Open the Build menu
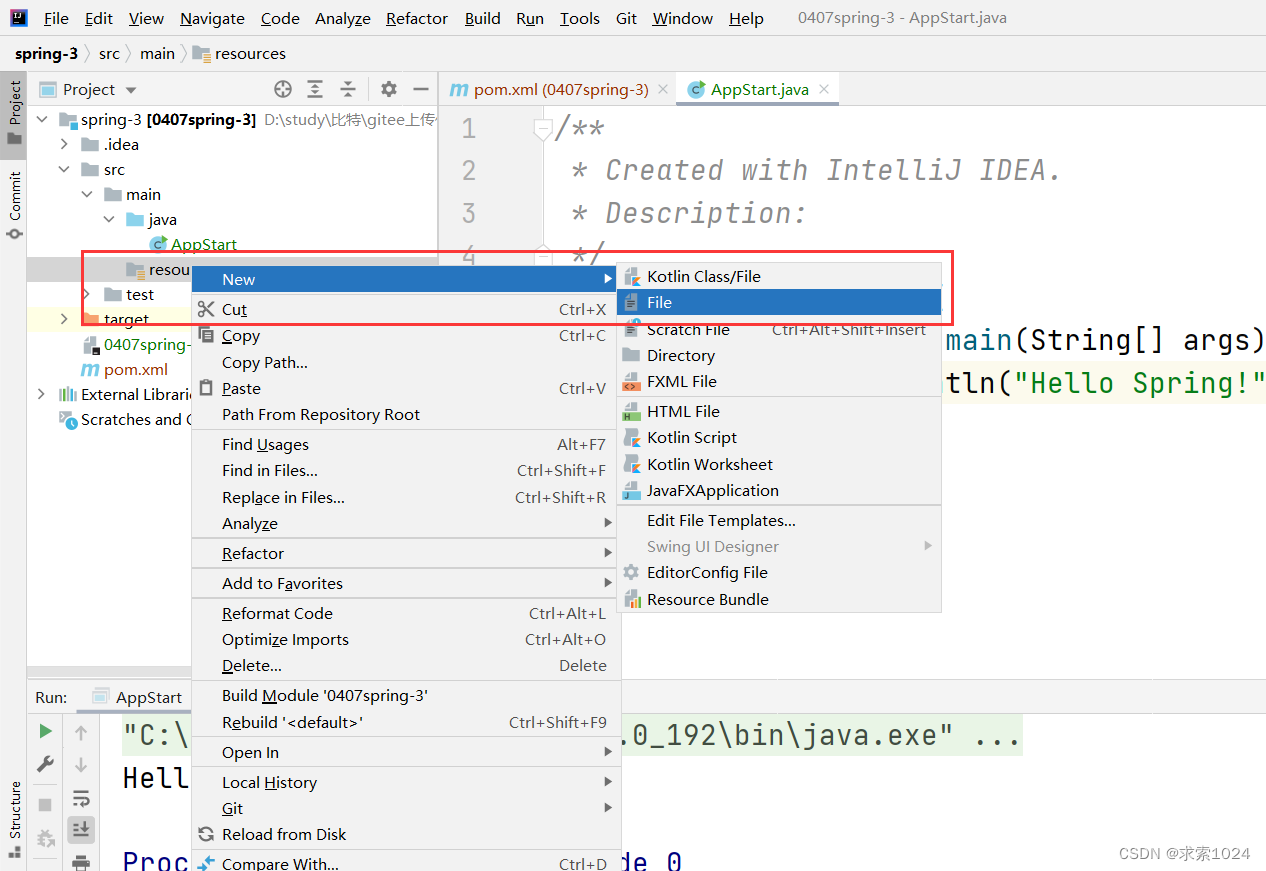The height and width of the screenshot is (871, 1266). (483, 18)
